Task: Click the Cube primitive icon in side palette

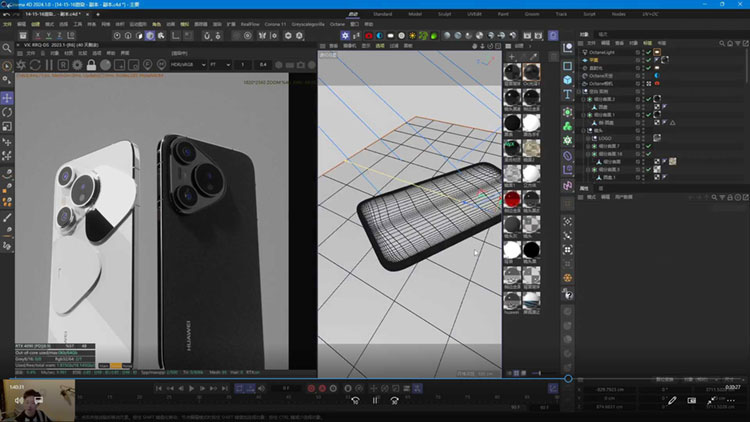Action: tap(568, 80)
